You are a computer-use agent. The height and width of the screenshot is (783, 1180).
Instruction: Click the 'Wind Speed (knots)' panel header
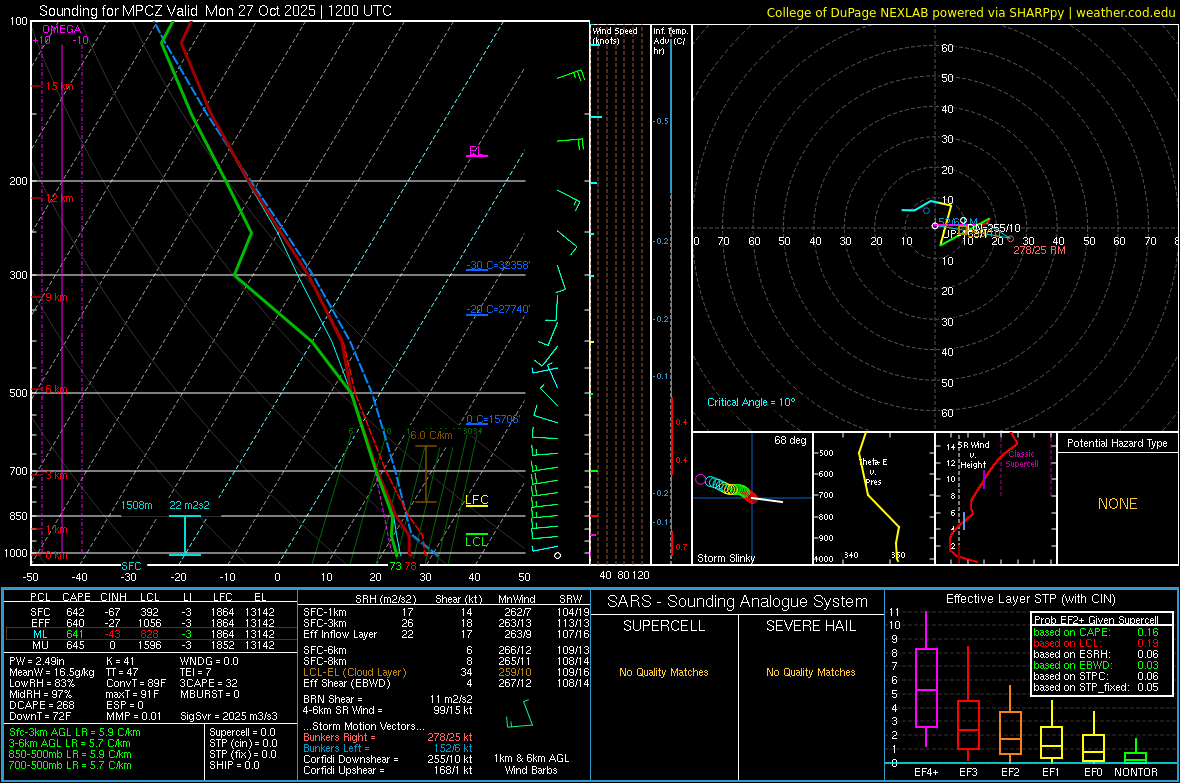pyautogui.click(x=615, y=35)
